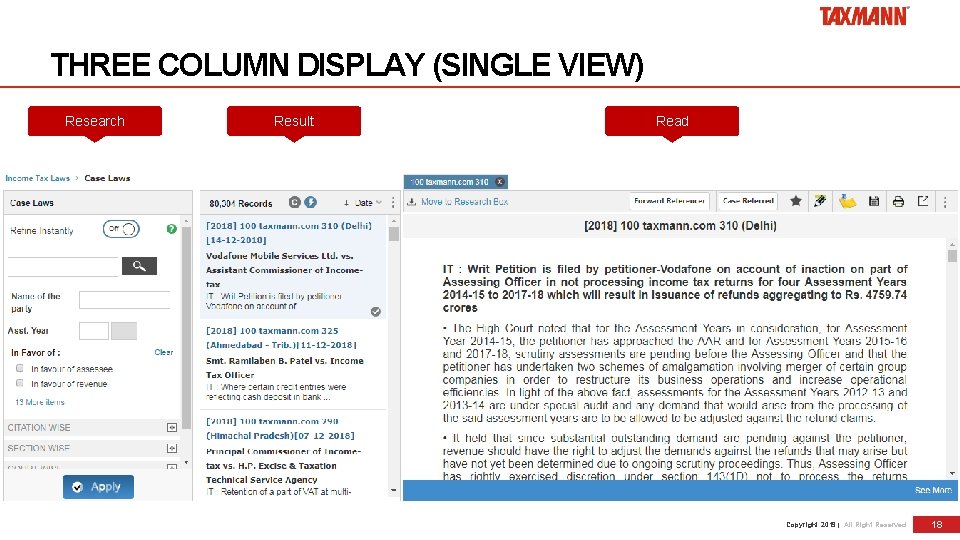Open Read panel three-dot menu
This screenshot has width=960, height=540.
point(945,201)
